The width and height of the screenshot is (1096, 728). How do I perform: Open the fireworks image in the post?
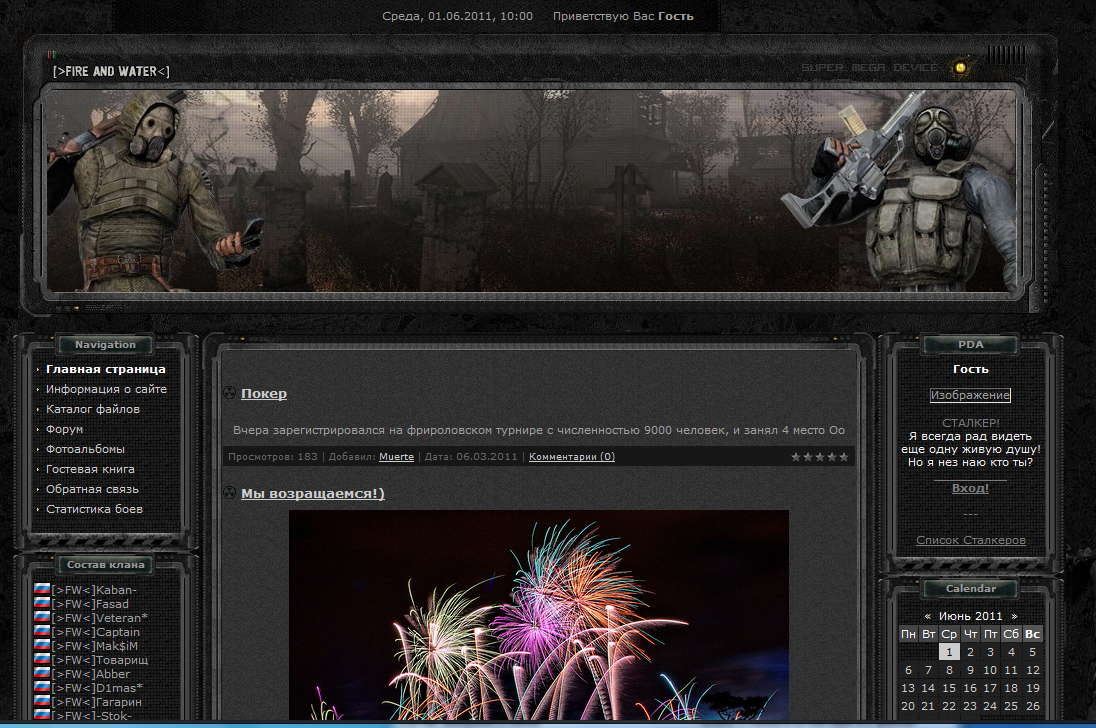tap(539, 615)
